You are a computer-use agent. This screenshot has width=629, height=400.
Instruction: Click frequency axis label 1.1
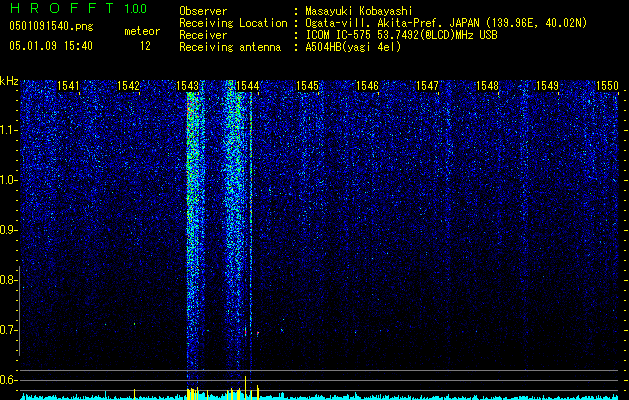coord(8,130)
